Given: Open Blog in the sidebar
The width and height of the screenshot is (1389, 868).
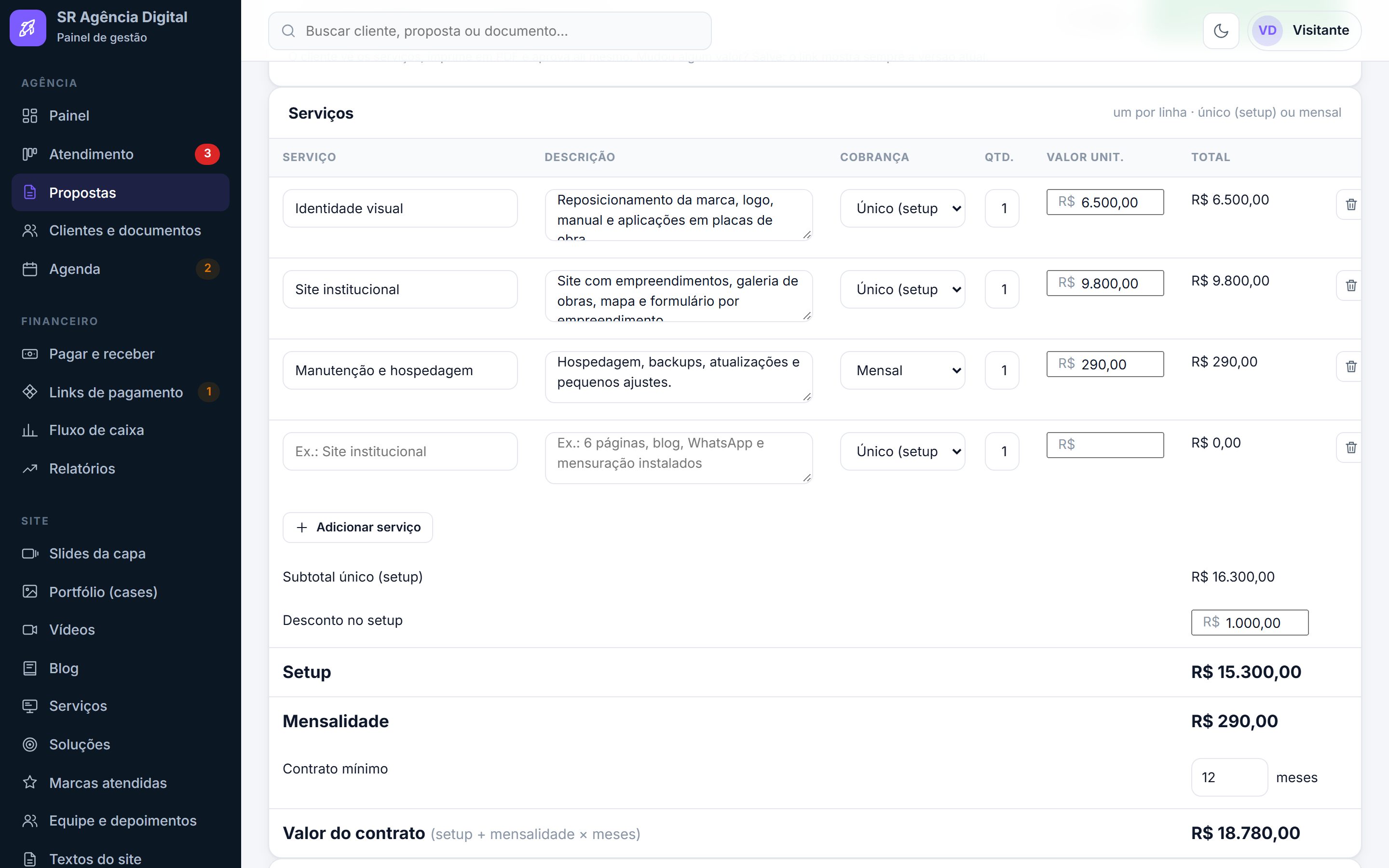Looking at the screenshot, I should point(121,668).
